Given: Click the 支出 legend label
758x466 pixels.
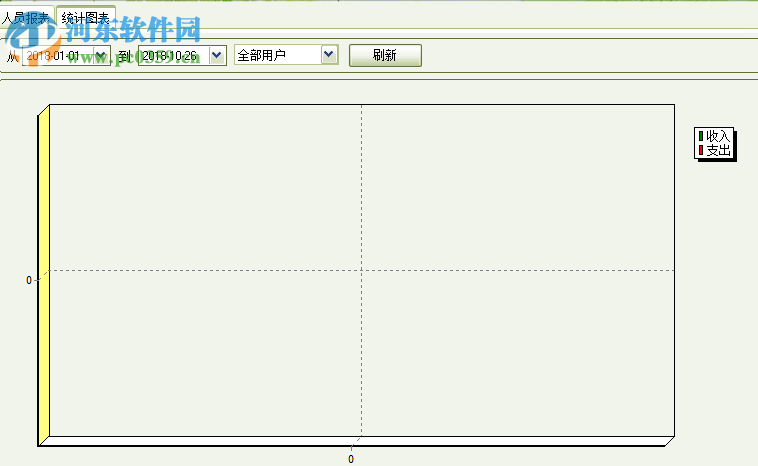Looking at the screenshot, I should 718,150.
